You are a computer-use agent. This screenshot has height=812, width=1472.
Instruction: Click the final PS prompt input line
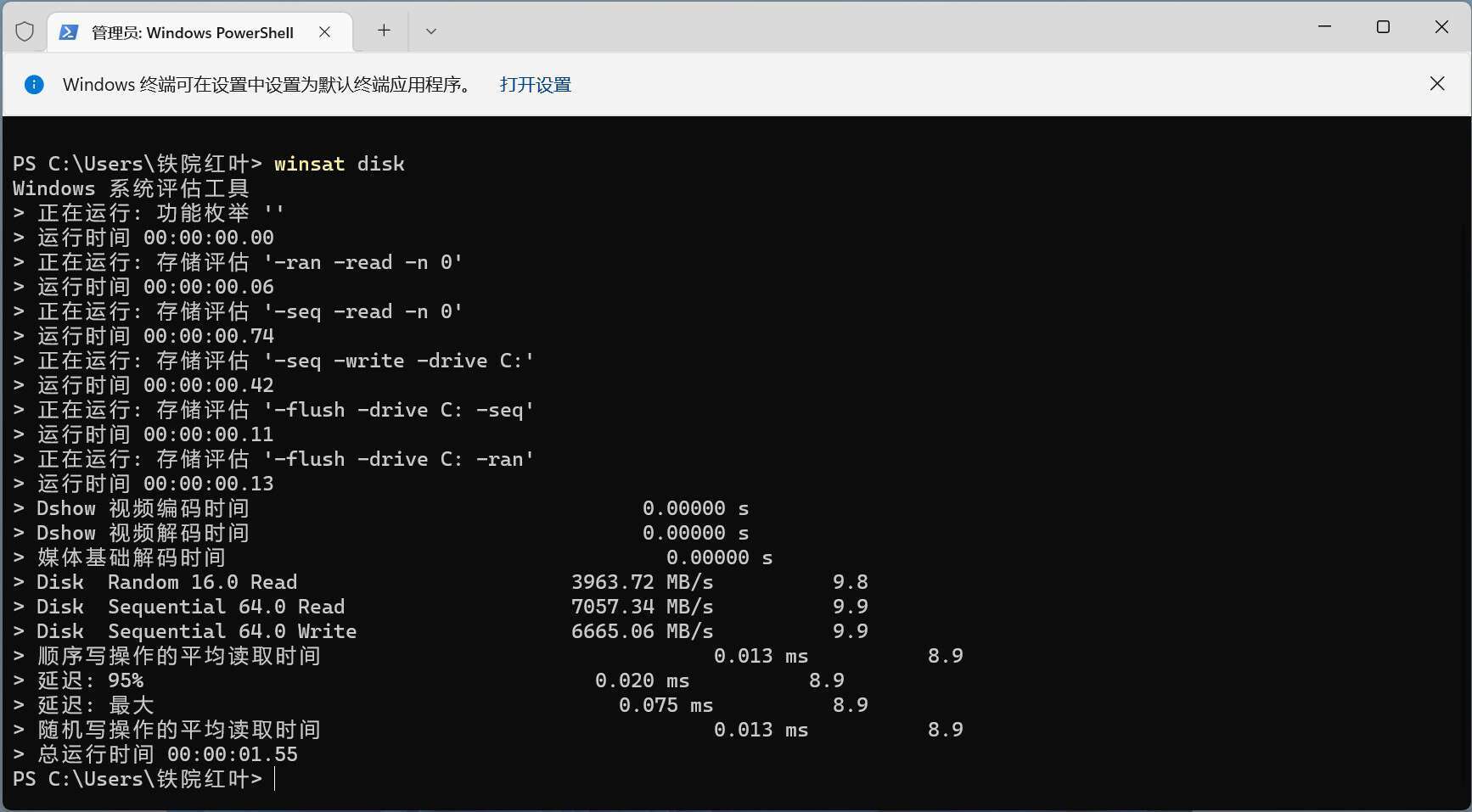point(144,779)
